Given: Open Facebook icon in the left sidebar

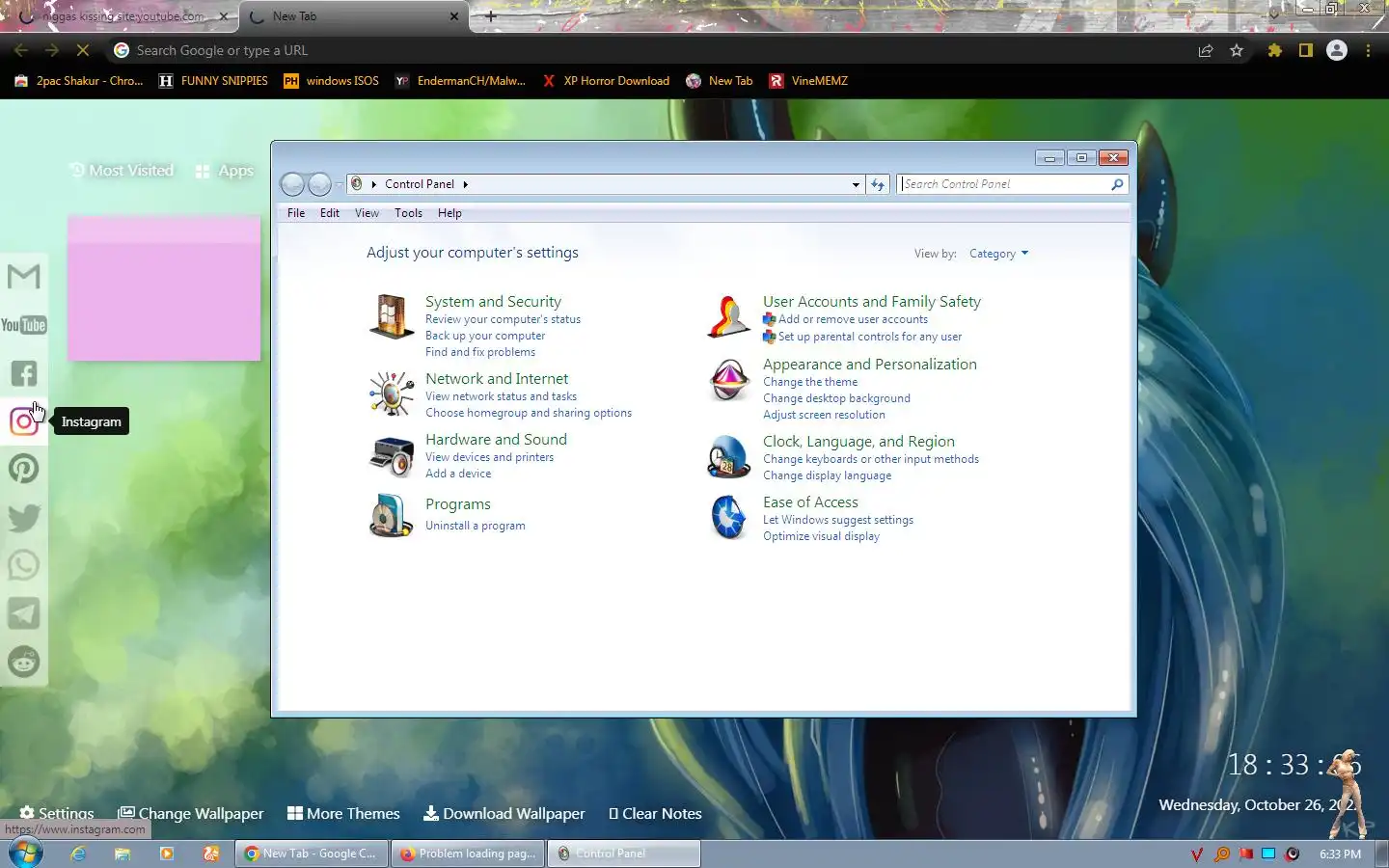Looking at the screenshot, I should coord(23,373).
